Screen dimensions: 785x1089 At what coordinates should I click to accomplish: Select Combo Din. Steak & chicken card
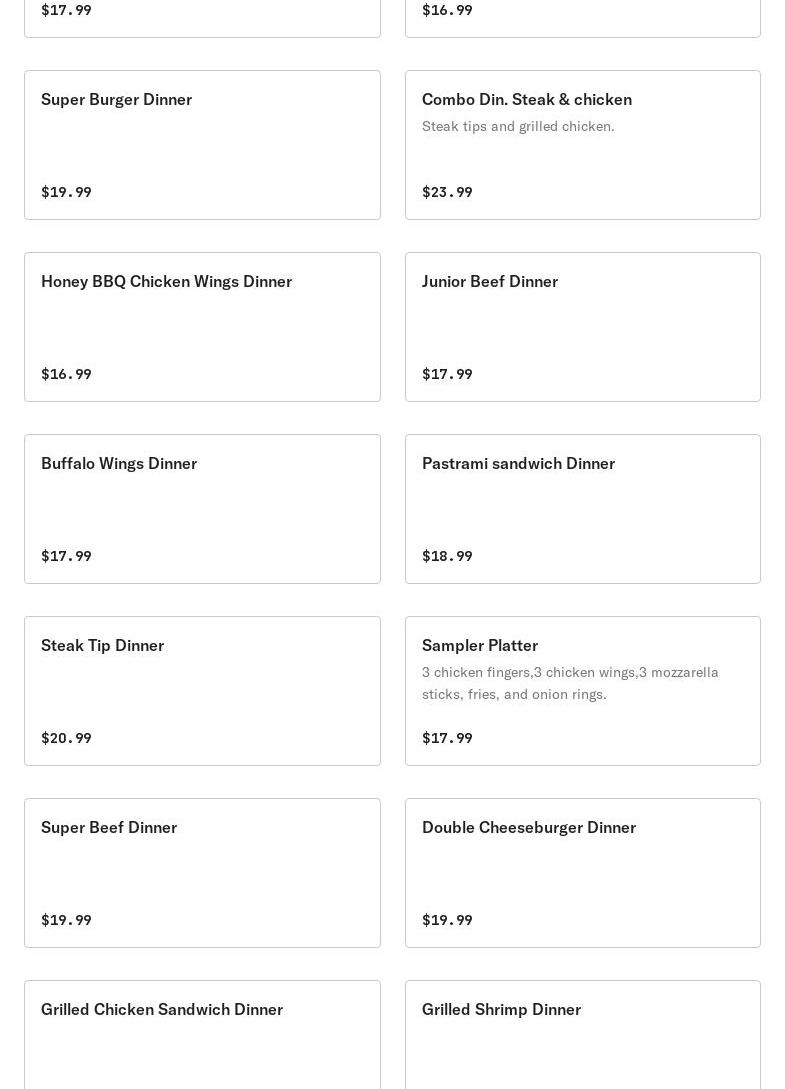click(x=583, y=144)
